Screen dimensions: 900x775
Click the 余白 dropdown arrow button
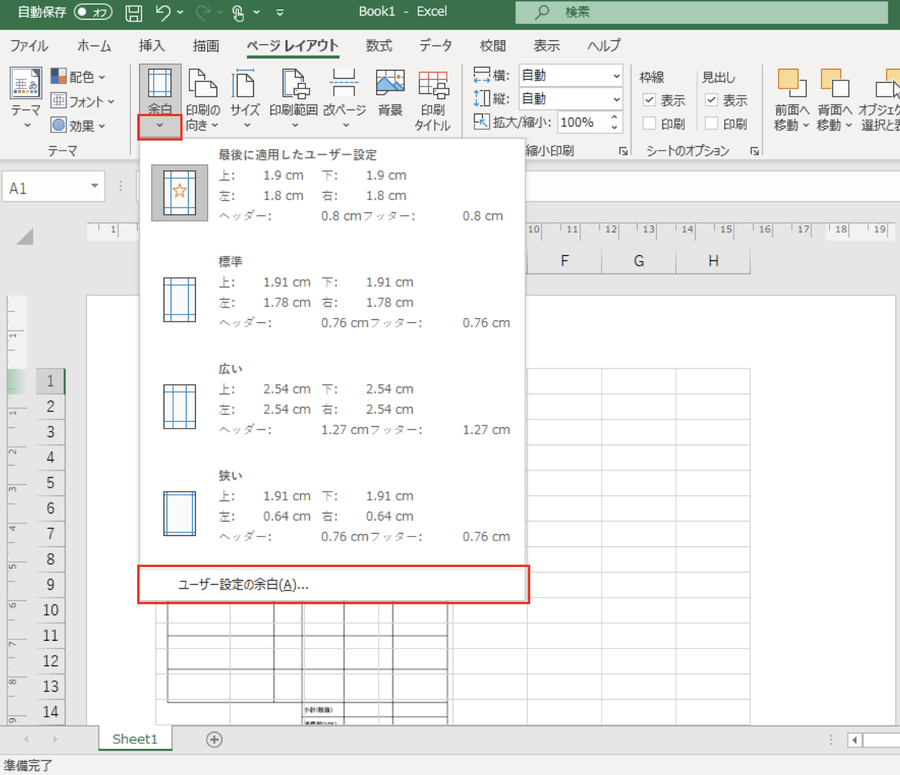[160, 126]
